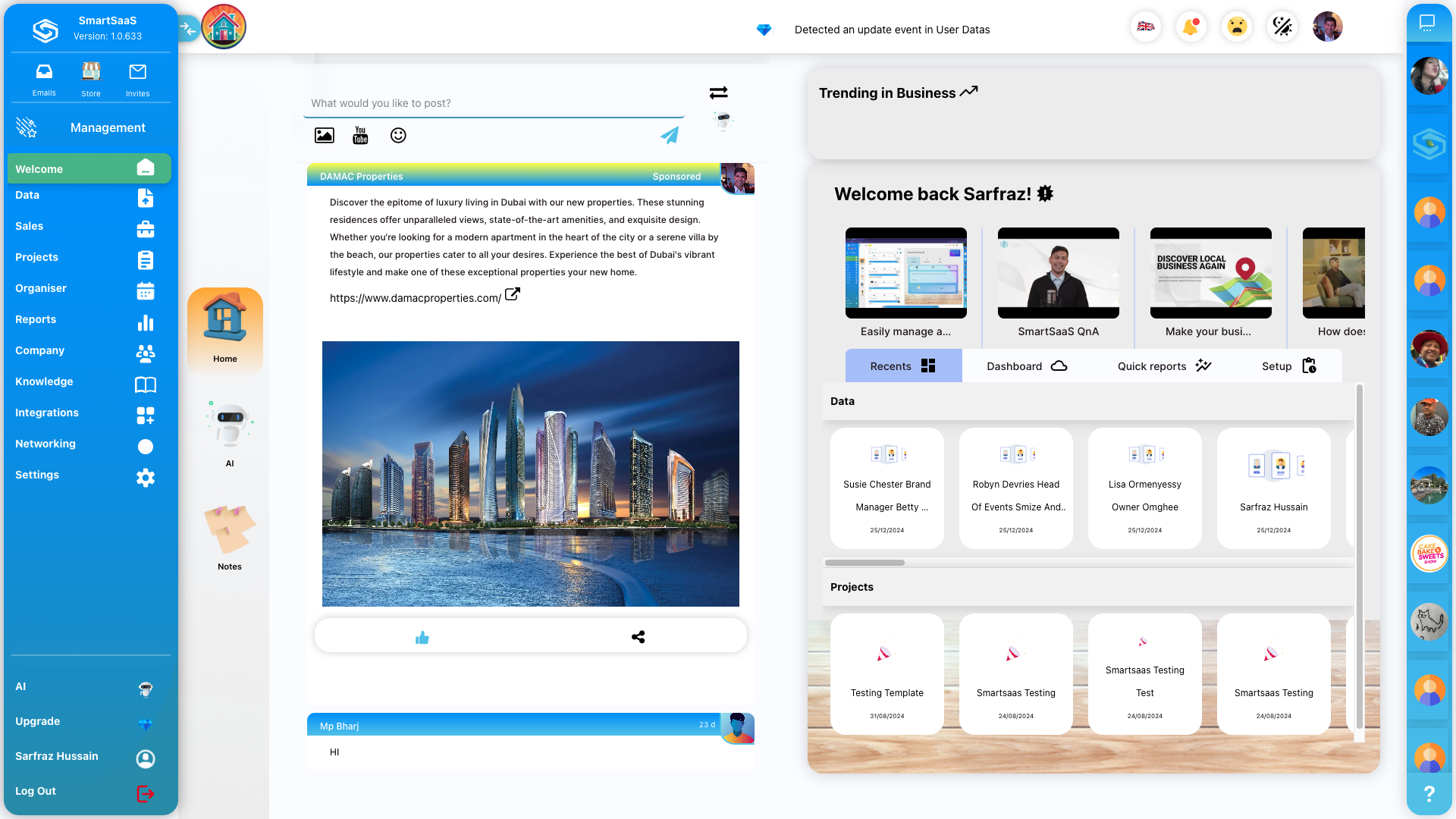Switch to the Quick reports tab
The image size is (1456, 819).
[x=1164, y=366]
